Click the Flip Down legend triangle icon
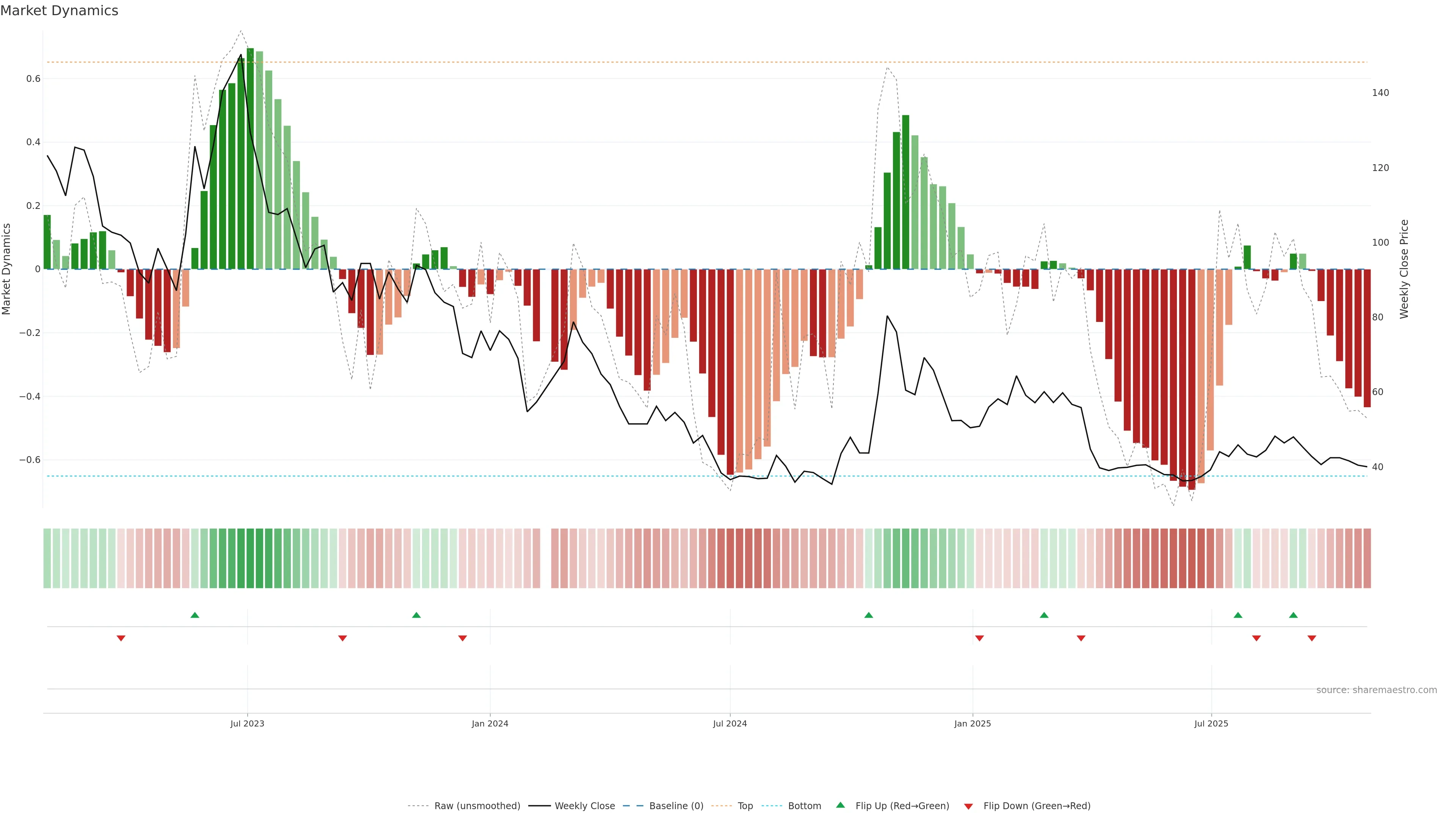Viewport: 1456px width, 819px height. click(968, 806)
